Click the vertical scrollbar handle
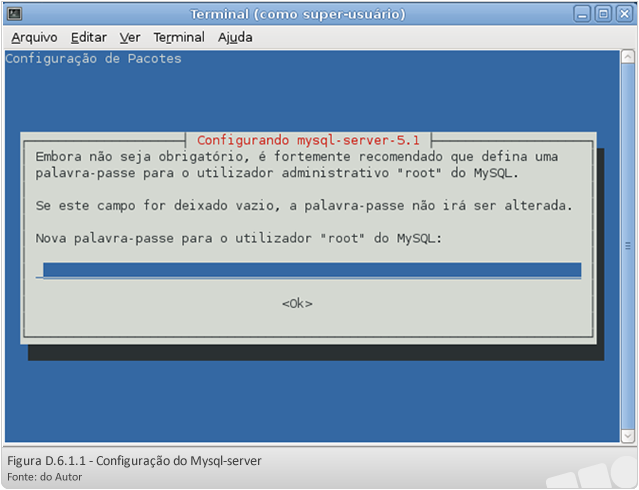The height and width of the screenshot is (490, 639). pos(628,246)
